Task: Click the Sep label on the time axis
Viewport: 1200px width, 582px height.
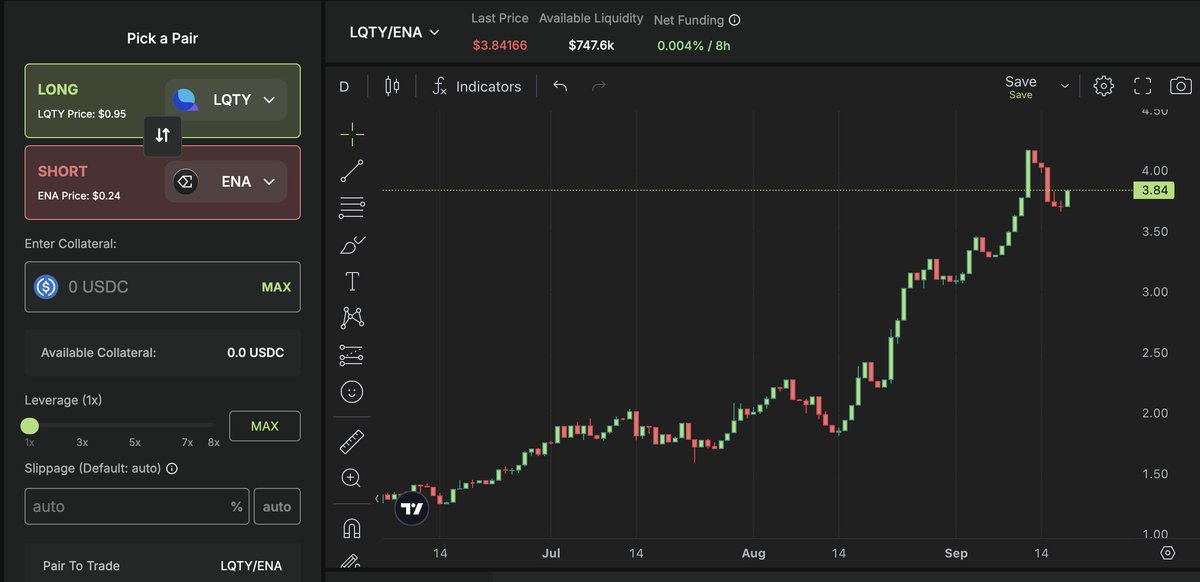Action: 957,553
